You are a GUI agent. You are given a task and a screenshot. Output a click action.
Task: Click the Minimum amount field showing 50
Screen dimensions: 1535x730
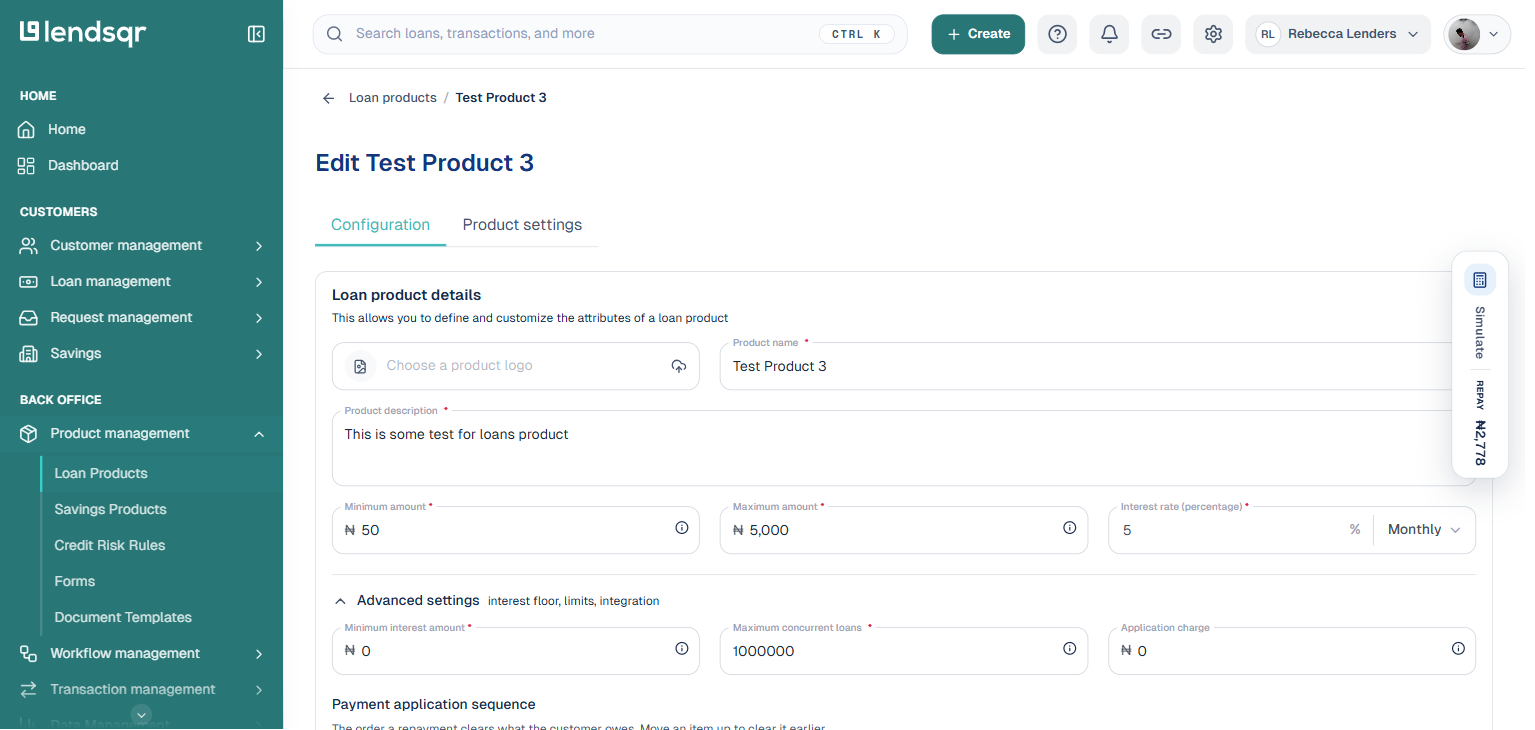(516, 530)
